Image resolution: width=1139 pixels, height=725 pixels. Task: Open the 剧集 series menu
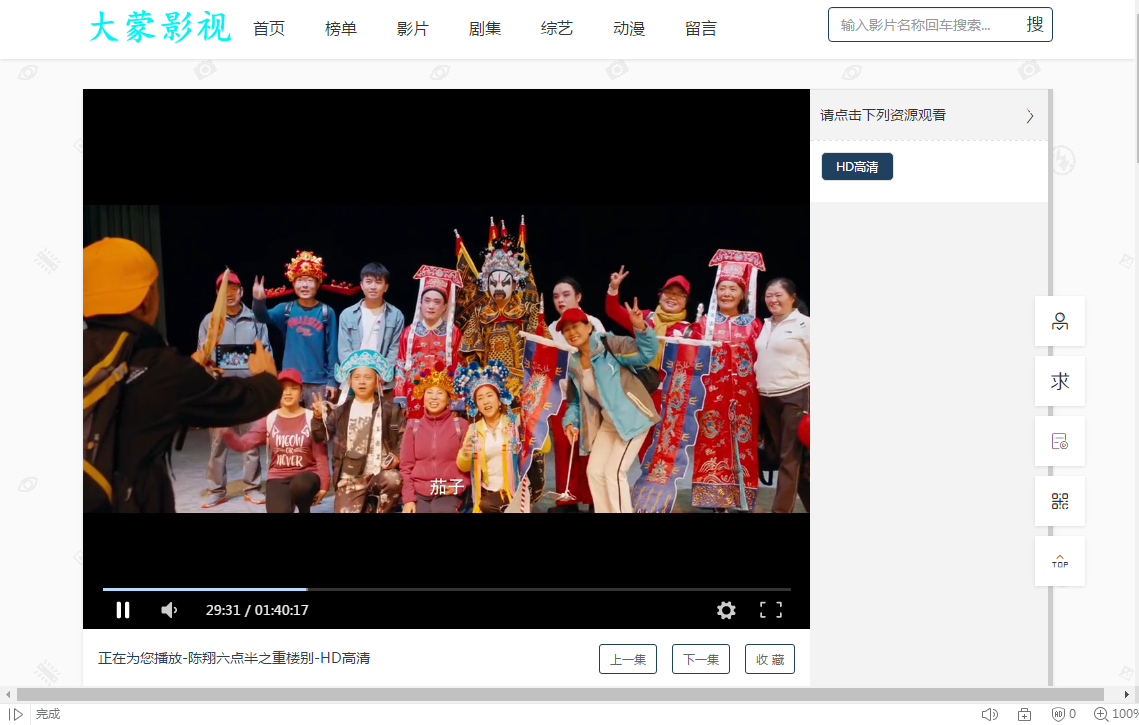485,28
